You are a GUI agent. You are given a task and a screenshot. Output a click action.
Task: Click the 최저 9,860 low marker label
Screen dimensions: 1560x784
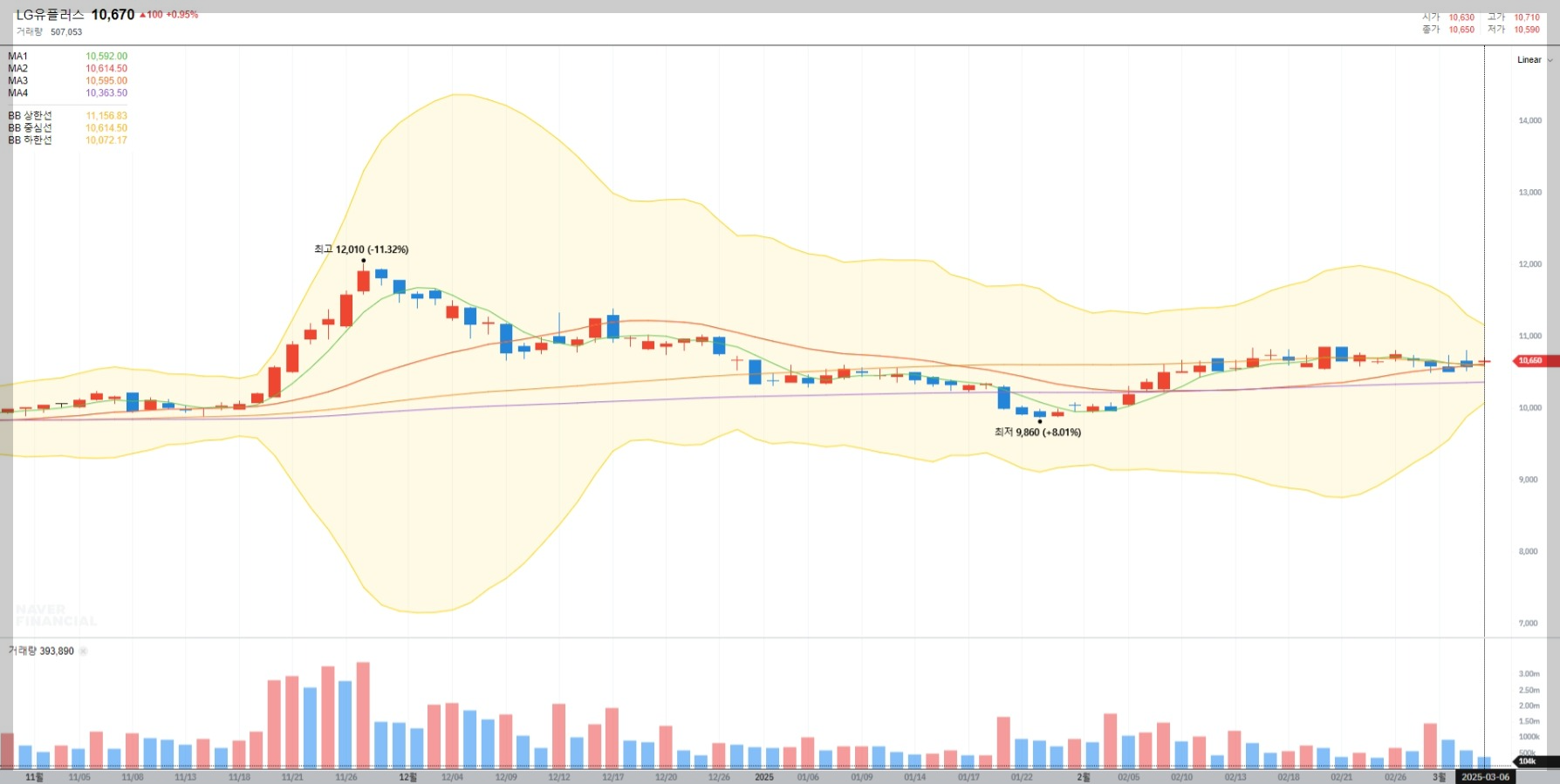(1037, 433)
